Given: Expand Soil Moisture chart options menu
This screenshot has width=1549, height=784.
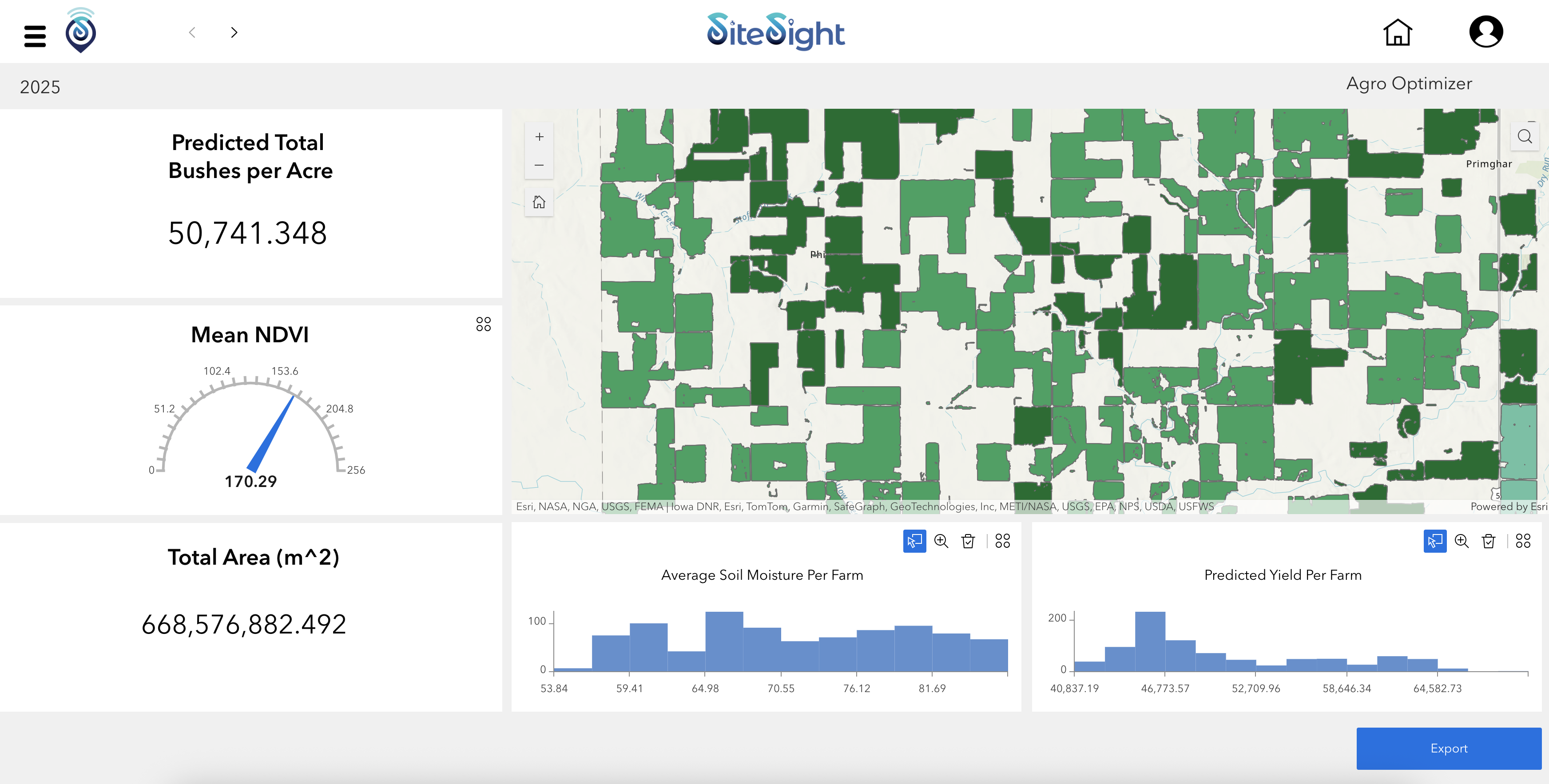Looking at the screenshot, I should tap(1002, 541).
